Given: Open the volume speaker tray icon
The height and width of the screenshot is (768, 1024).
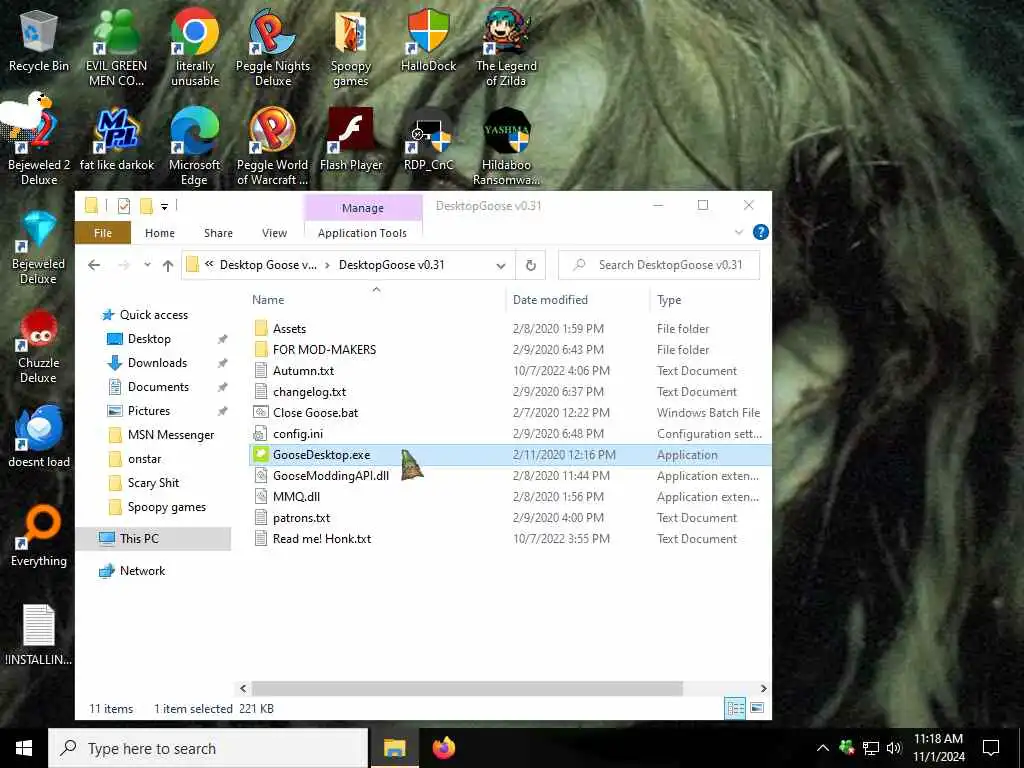Looking at the screenshot, I should coord(894,748).
